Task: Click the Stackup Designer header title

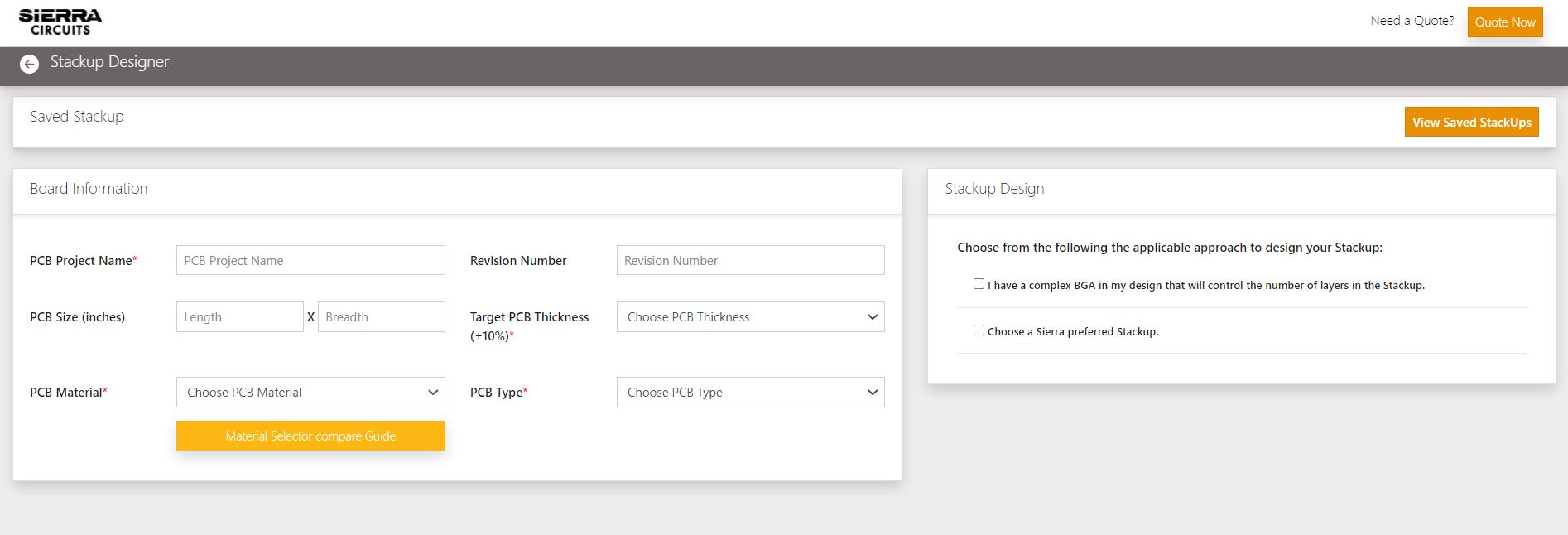Action: 109,62
